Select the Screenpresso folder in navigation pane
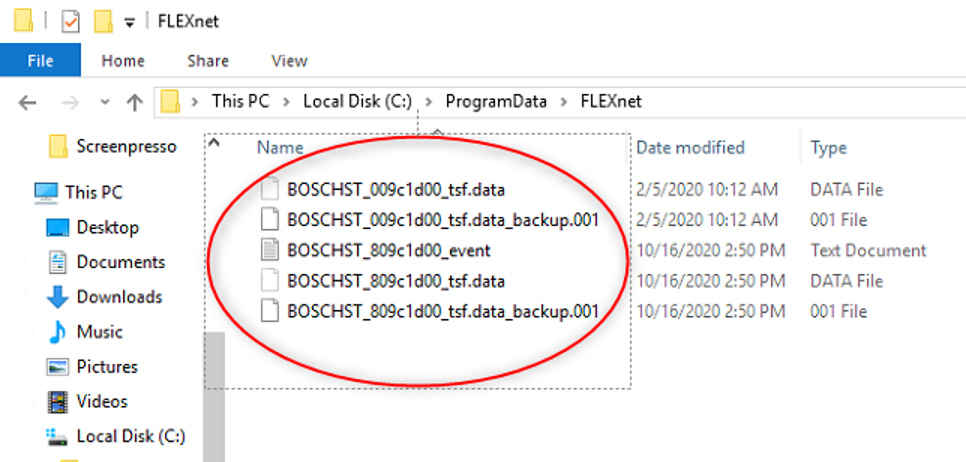Screen dimensions: 966x462 (x=125, y=146)
